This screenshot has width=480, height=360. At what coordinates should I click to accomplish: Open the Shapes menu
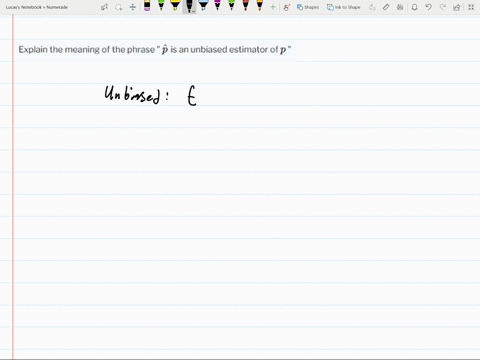[x=308, y=7]
